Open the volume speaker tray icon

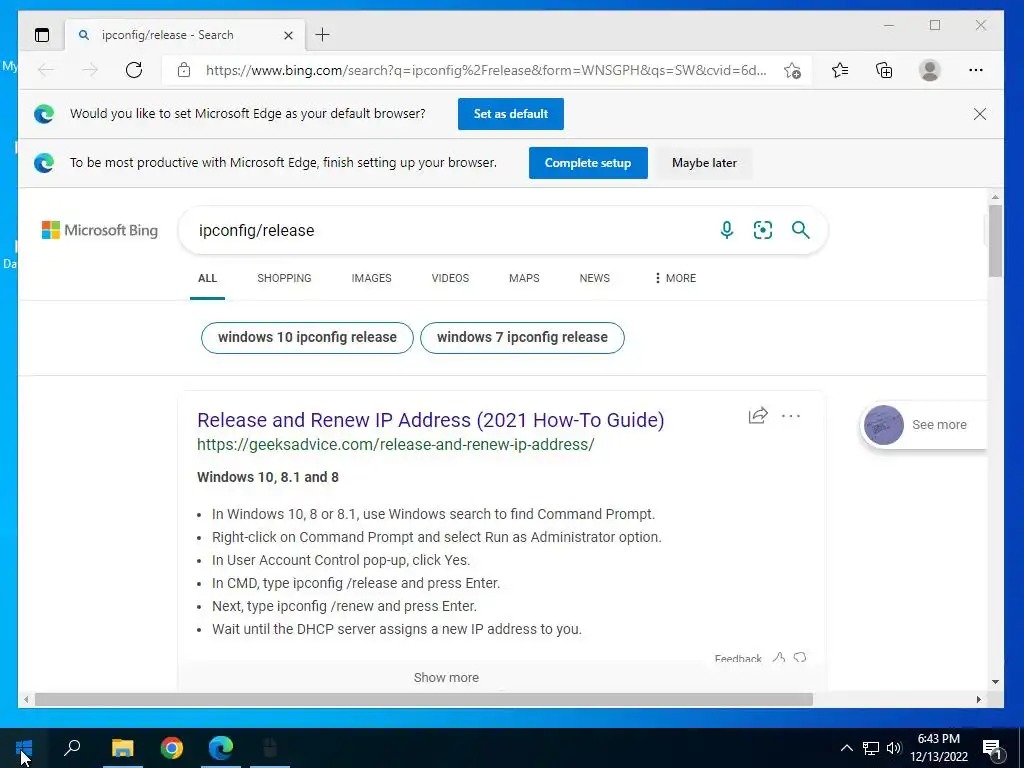click(894, 748)
